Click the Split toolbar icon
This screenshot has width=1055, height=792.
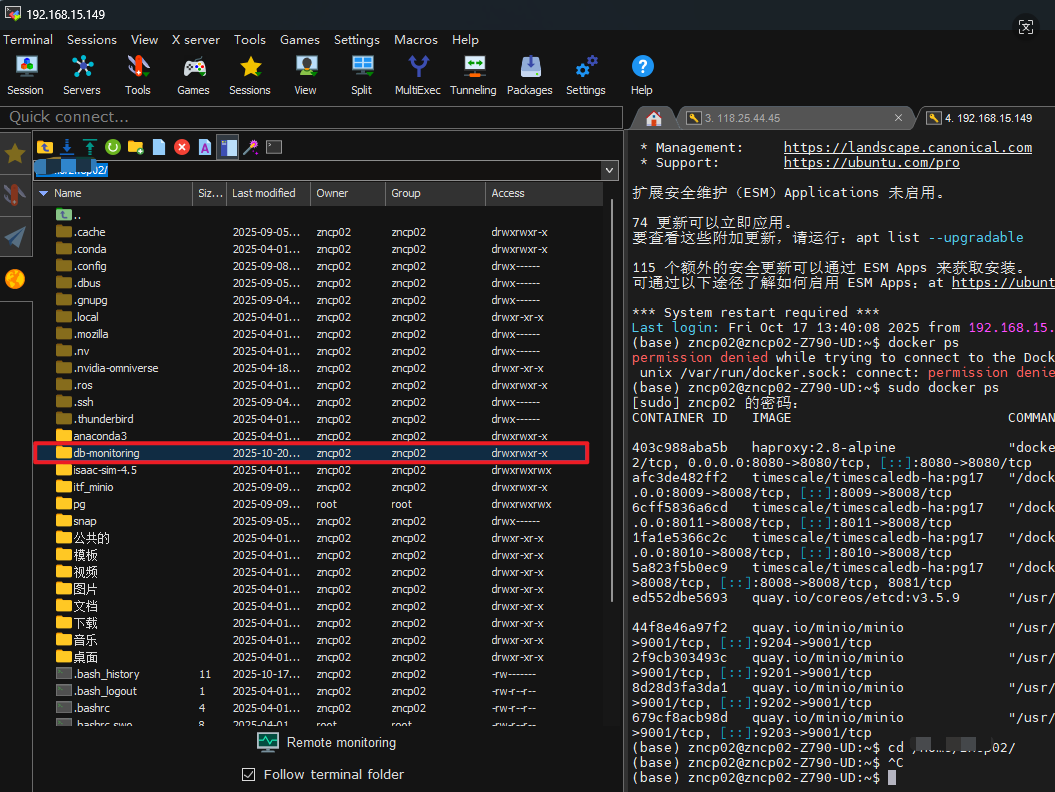click(x=362, y=75)
